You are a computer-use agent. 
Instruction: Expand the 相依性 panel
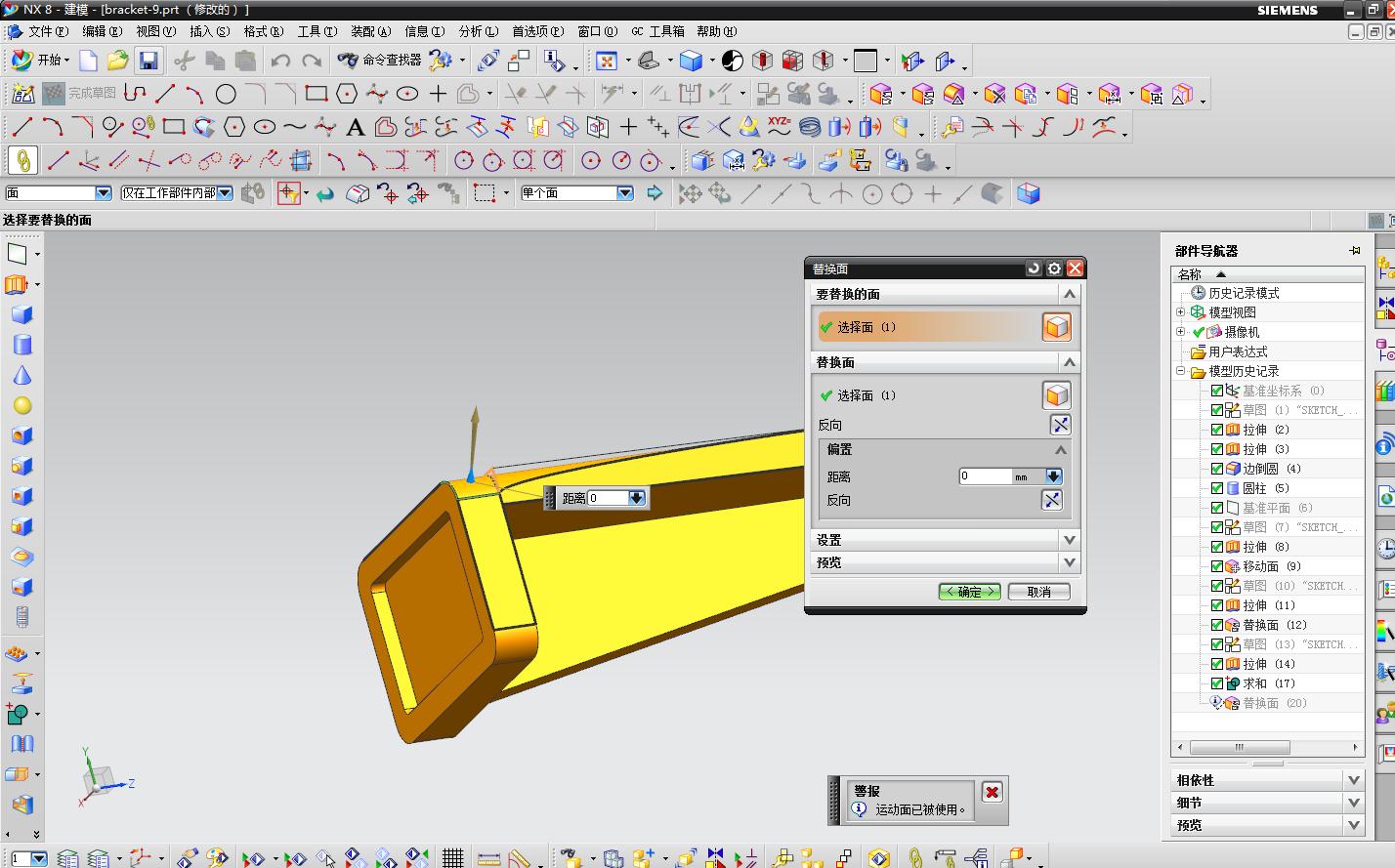click(1353, 780)
